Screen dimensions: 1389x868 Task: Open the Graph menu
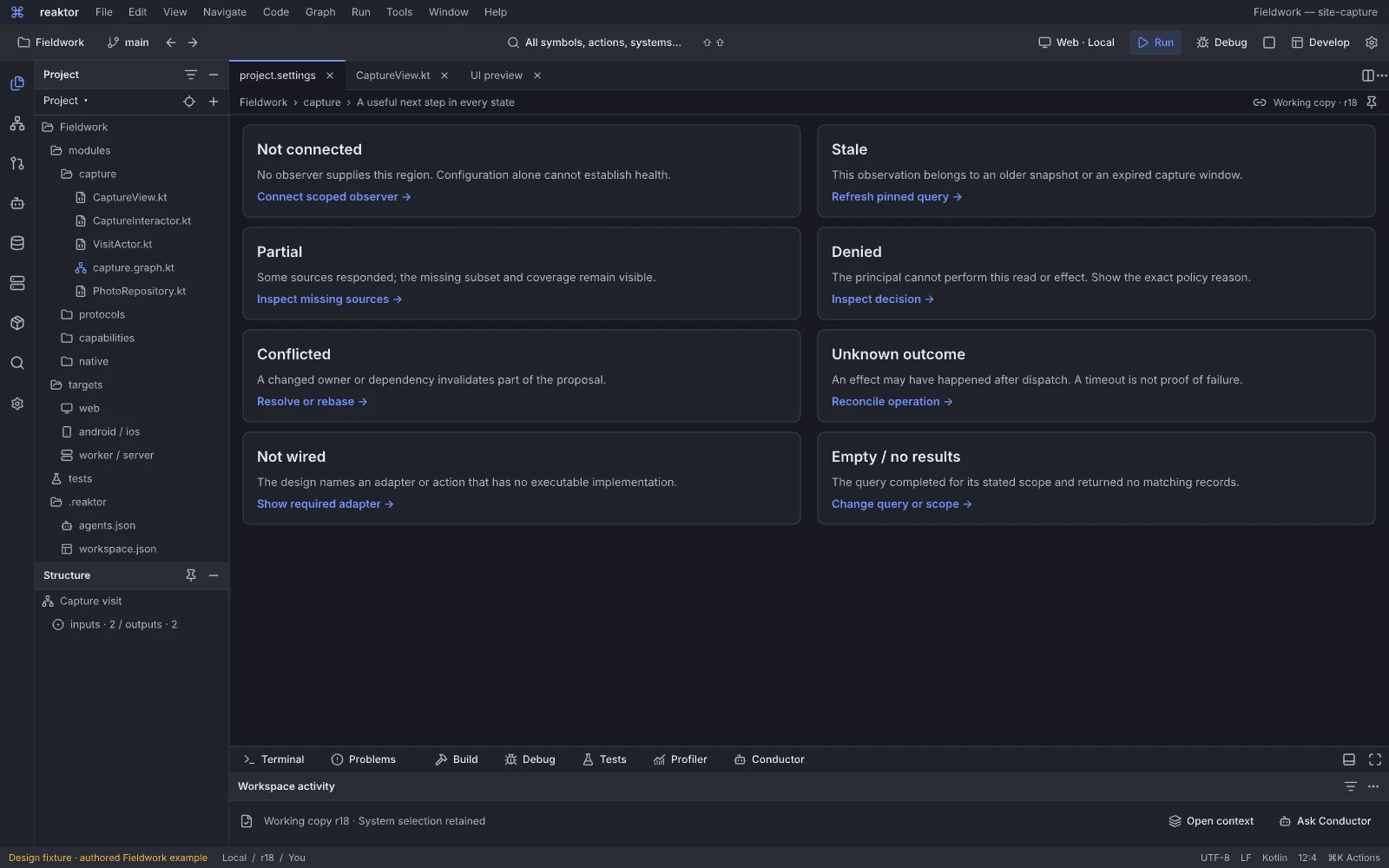tap(320, 12)
